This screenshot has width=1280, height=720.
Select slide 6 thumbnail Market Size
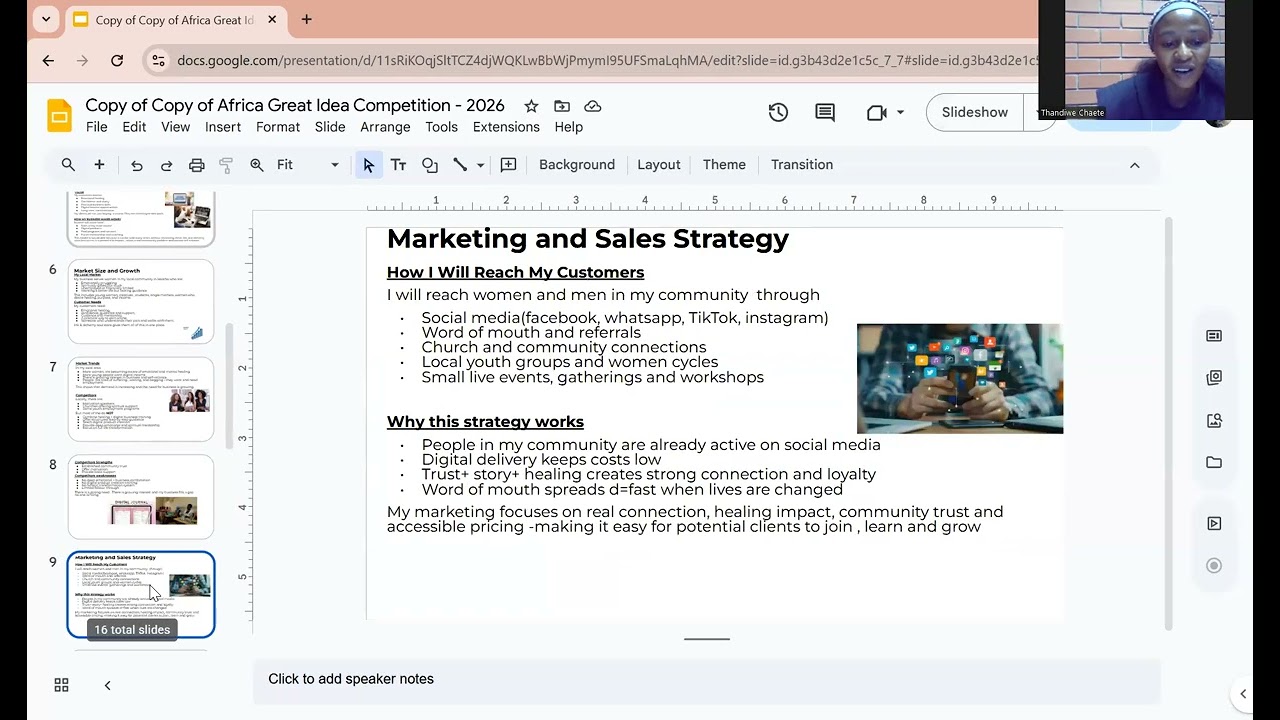(141, 301)
